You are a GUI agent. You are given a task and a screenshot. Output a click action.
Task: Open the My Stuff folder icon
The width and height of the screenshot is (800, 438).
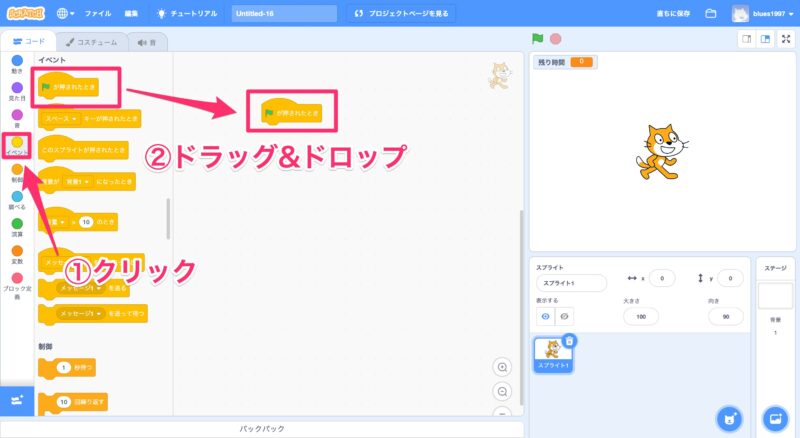coord(711,14)
